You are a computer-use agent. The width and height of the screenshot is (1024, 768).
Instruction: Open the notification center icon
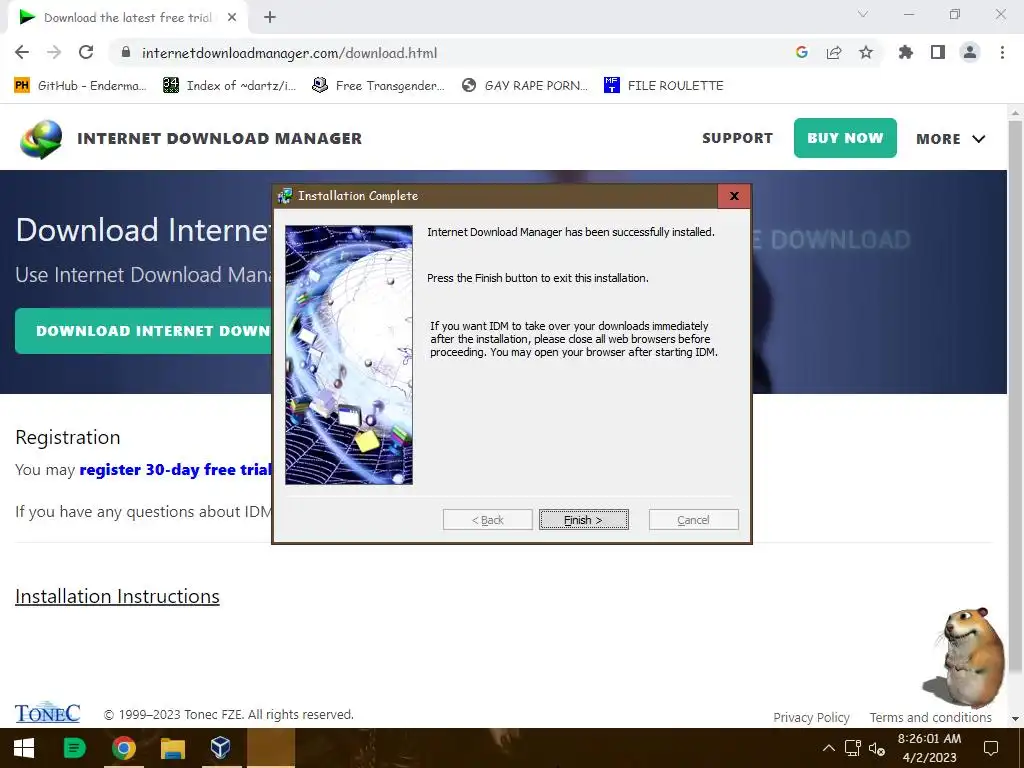coord(991,748)
